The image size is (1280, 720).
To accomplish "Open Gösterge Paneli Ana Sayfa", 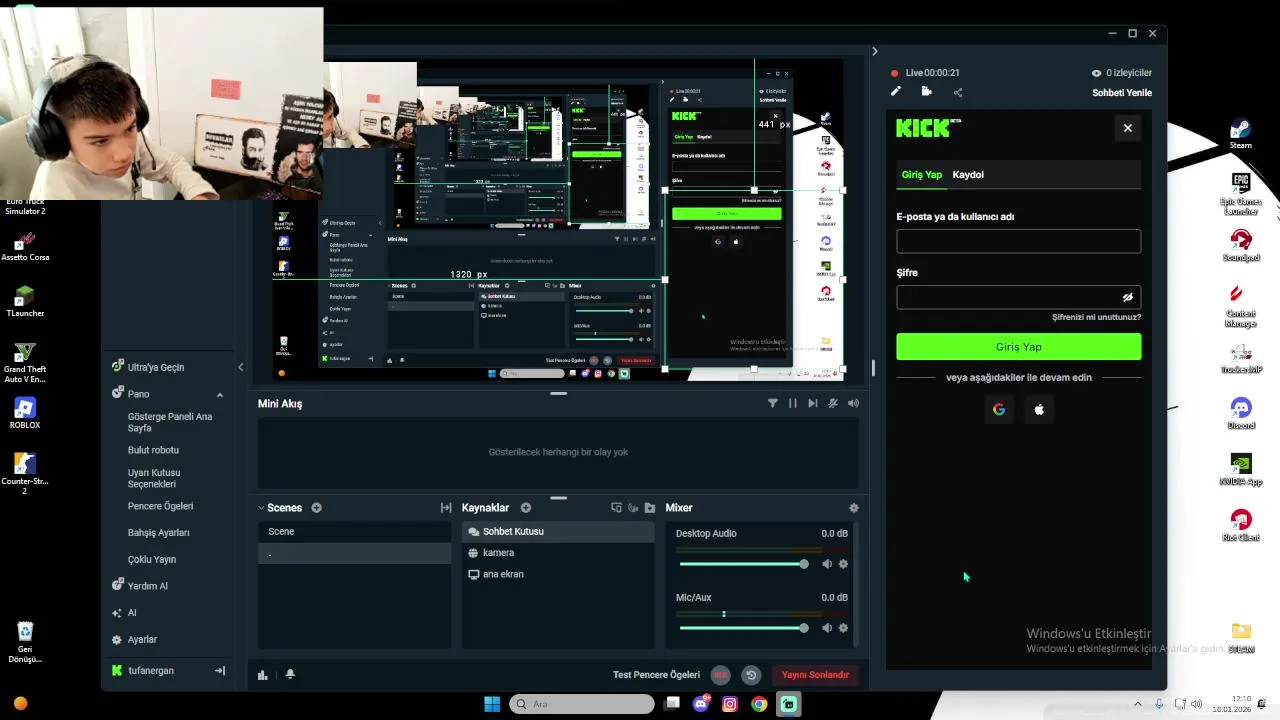I will 170,422.
